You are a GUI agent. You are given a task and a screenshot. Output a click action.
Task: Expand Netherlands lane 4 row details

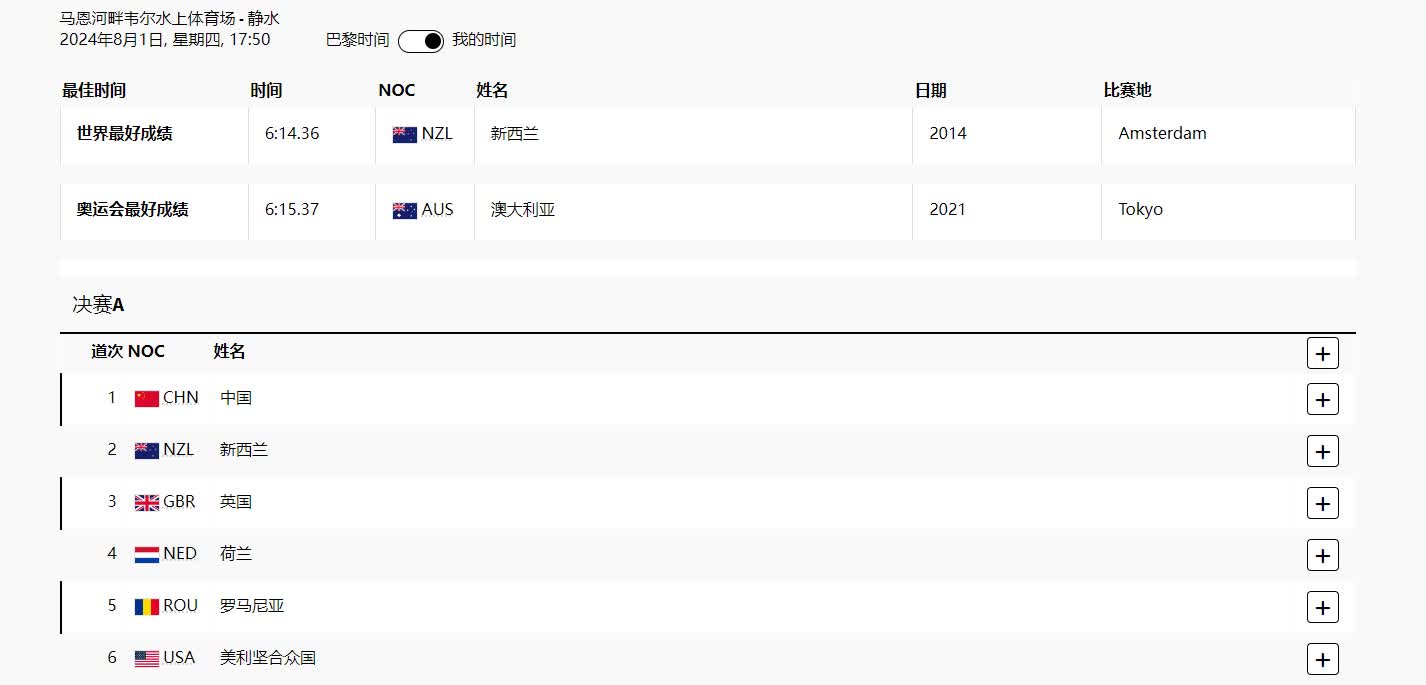[1322, 555]
